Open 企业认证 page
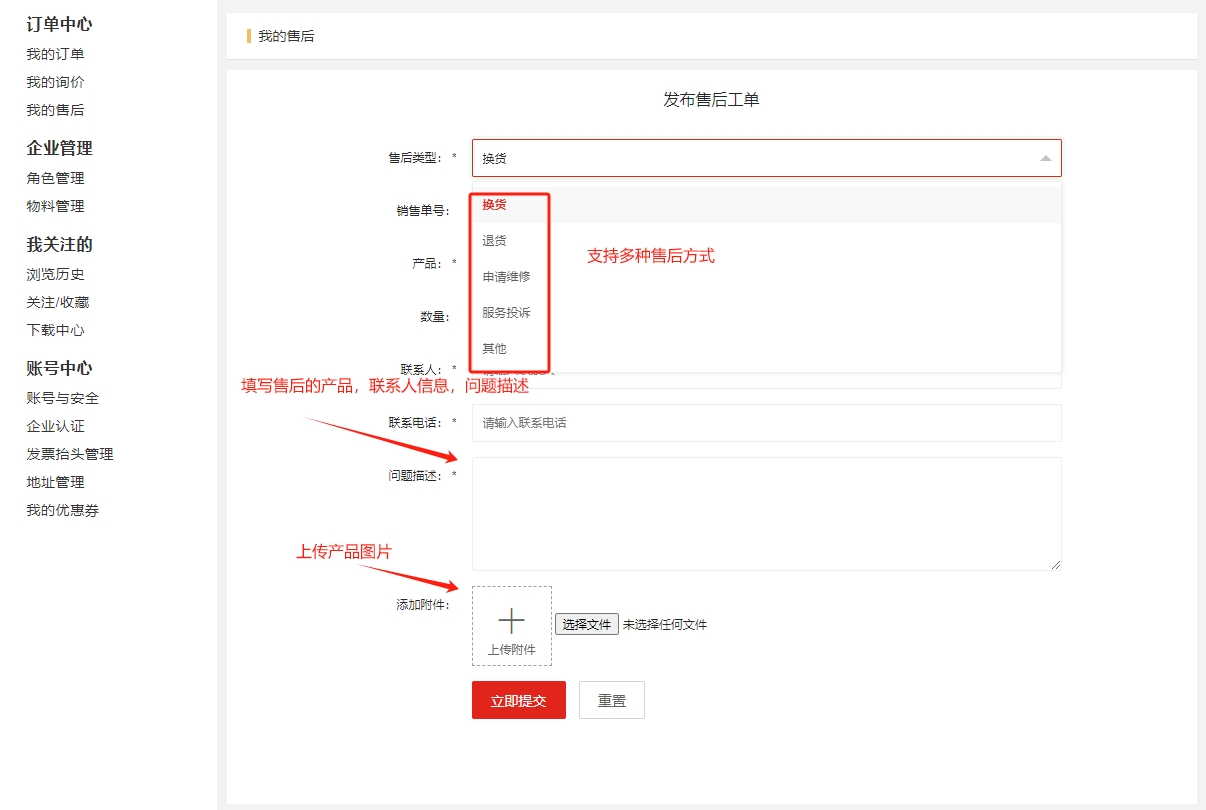 (x=55, y=426)
